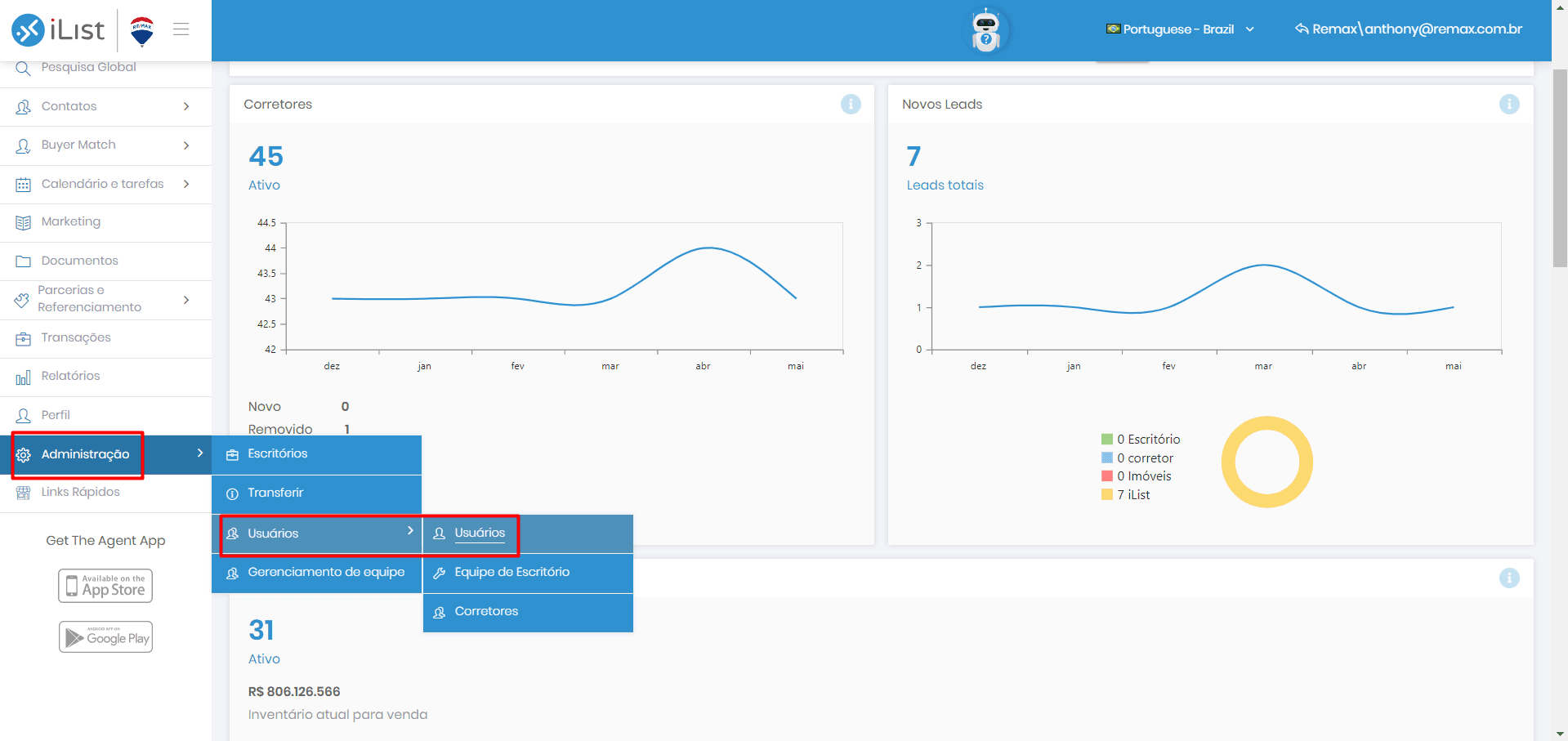Viewport: 1568px width, 741px height.
Task: Open Escritórios in Administração submenu
Action: point(316,454)
